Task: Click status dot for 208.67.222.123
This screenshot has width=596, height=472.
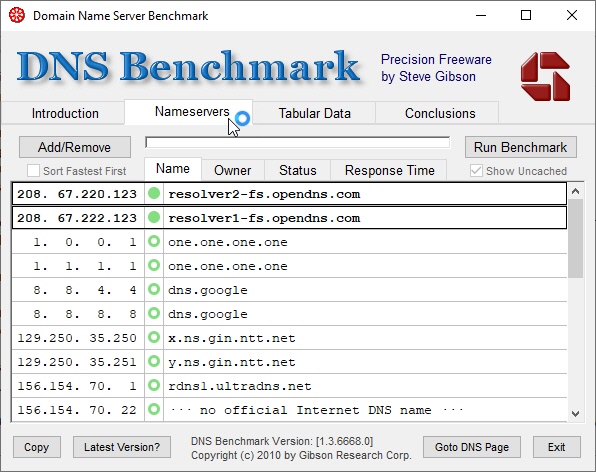Action: 154,217
